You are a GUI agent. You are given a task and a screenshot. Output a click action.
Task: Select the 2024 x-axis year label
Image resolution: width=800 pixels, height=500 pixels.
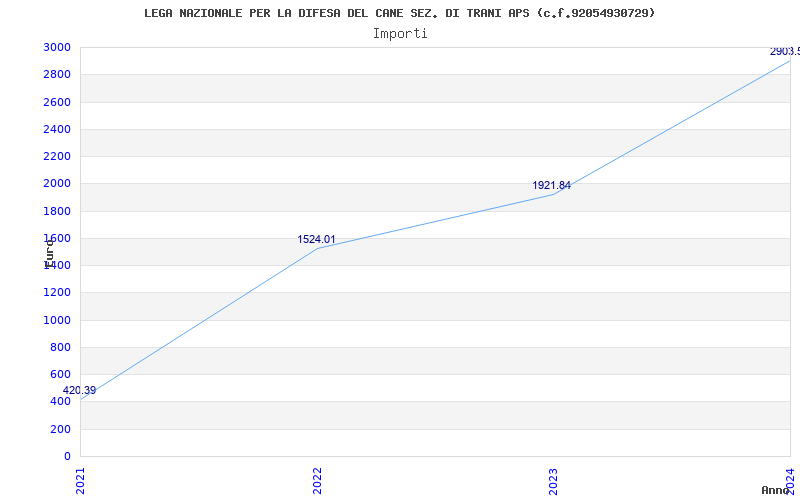(790, 481)
